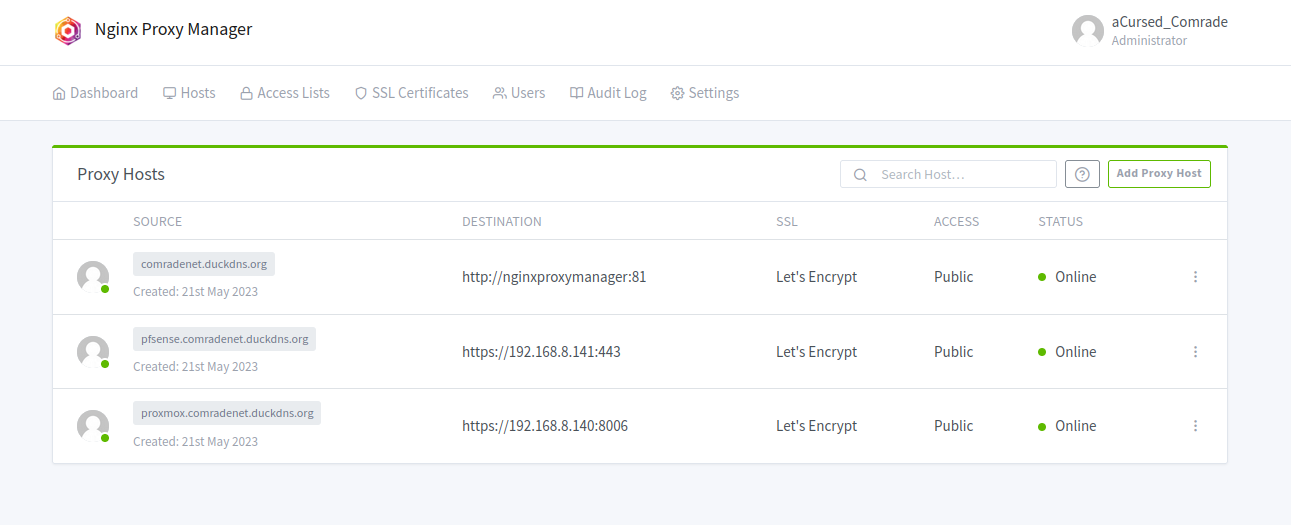
Task: Click SOURCE column header
Action: (x=158, y=222)
